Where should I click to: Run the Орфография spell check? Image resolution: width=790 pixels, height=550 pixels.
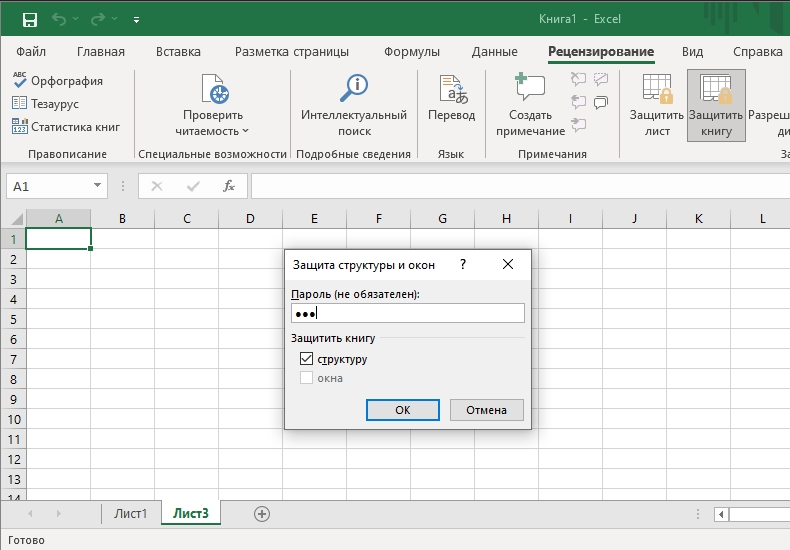57,81
